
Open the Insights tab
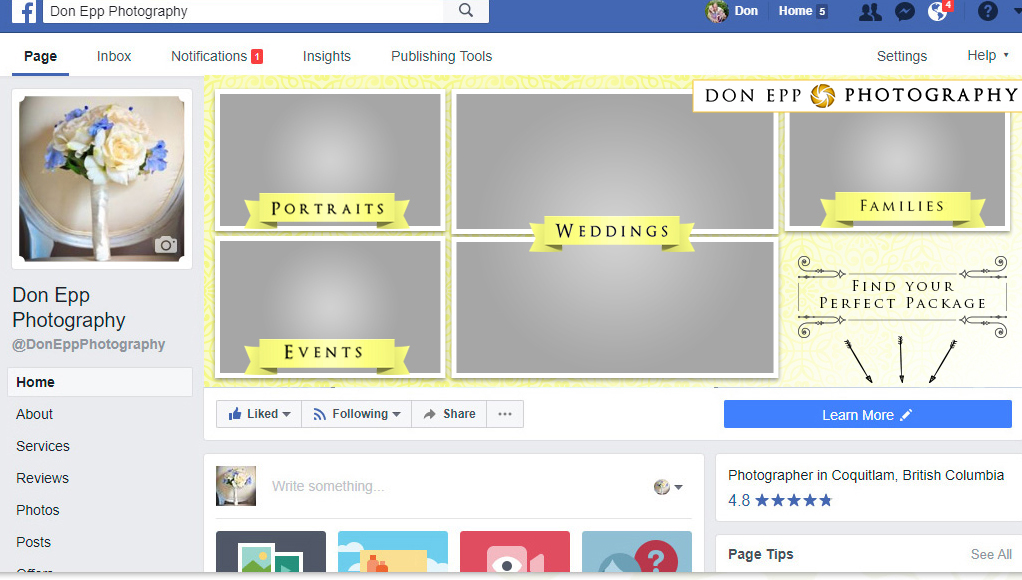coord(327,56)
